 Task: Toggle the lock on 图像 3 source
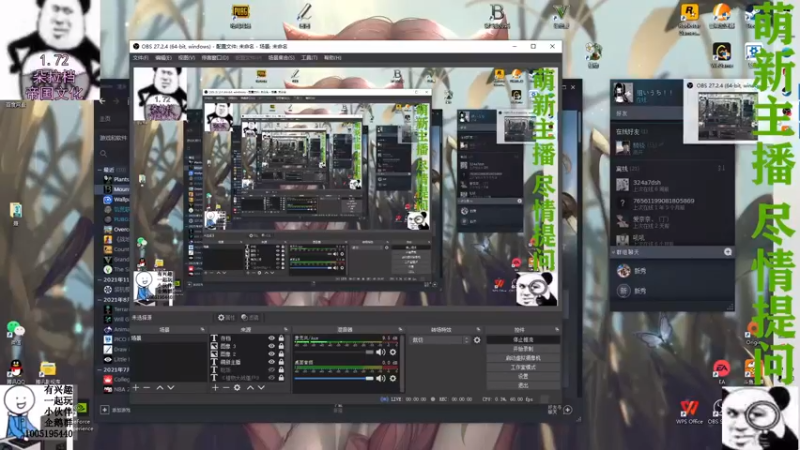coord(281,346)
